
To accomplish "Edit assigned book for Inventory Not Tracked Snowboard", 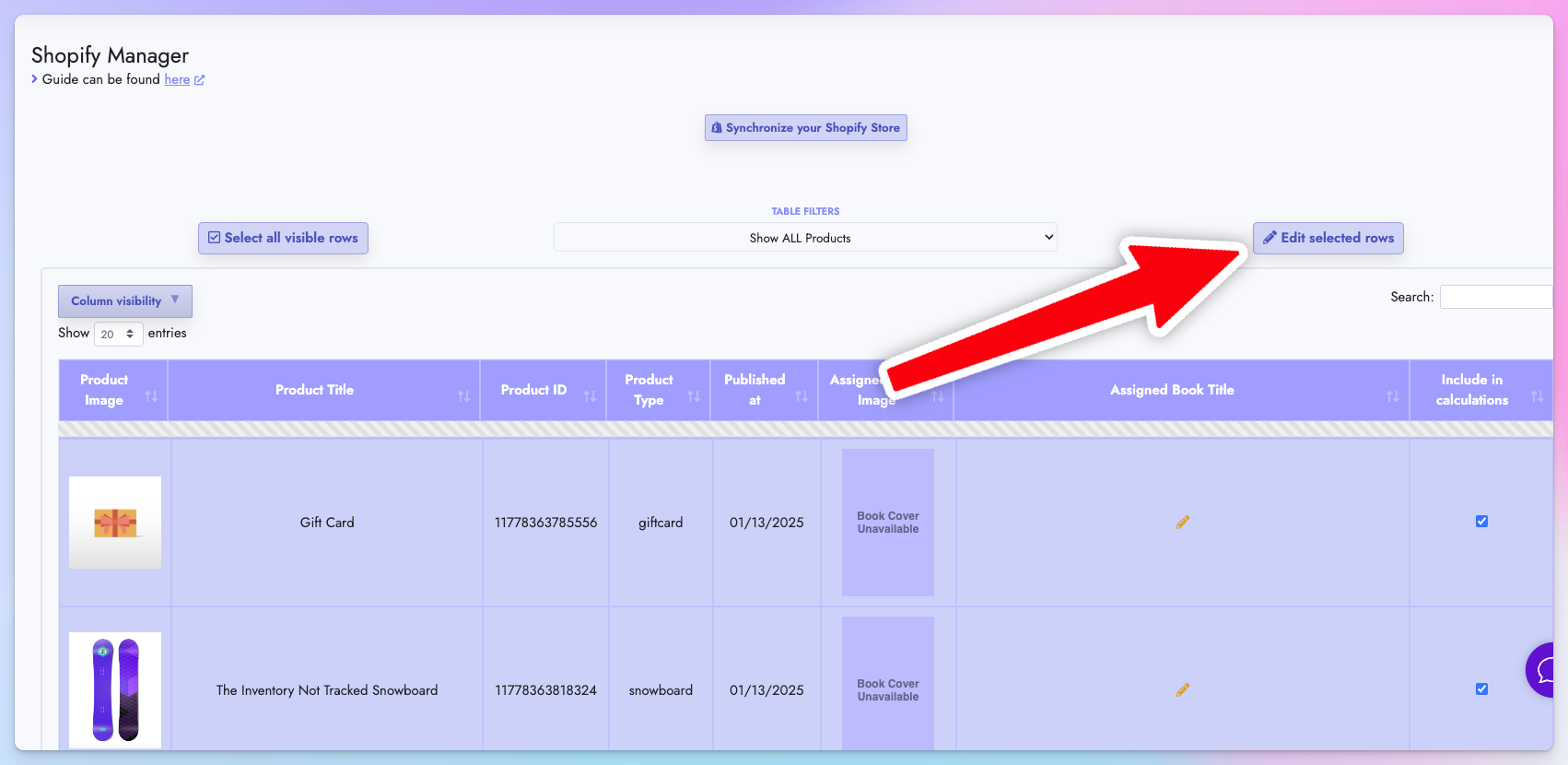I will click(x=1183, y=690).
